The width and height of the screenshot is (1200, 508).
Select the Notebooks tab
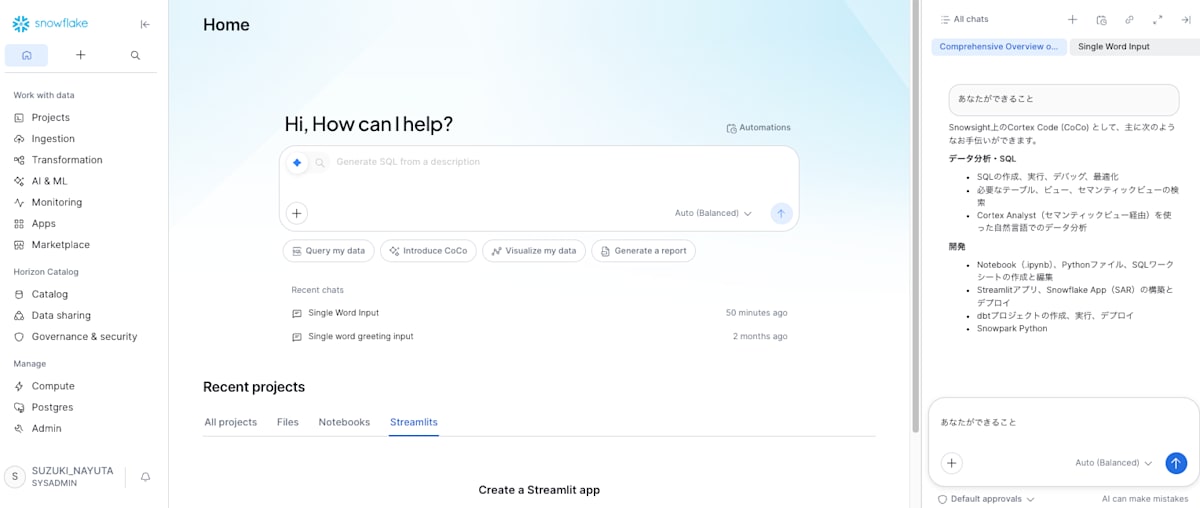[344, 422]
